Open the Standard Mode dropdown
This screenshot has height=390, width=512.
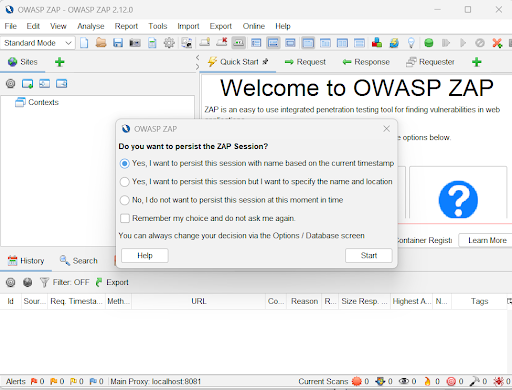click(38, 43)
